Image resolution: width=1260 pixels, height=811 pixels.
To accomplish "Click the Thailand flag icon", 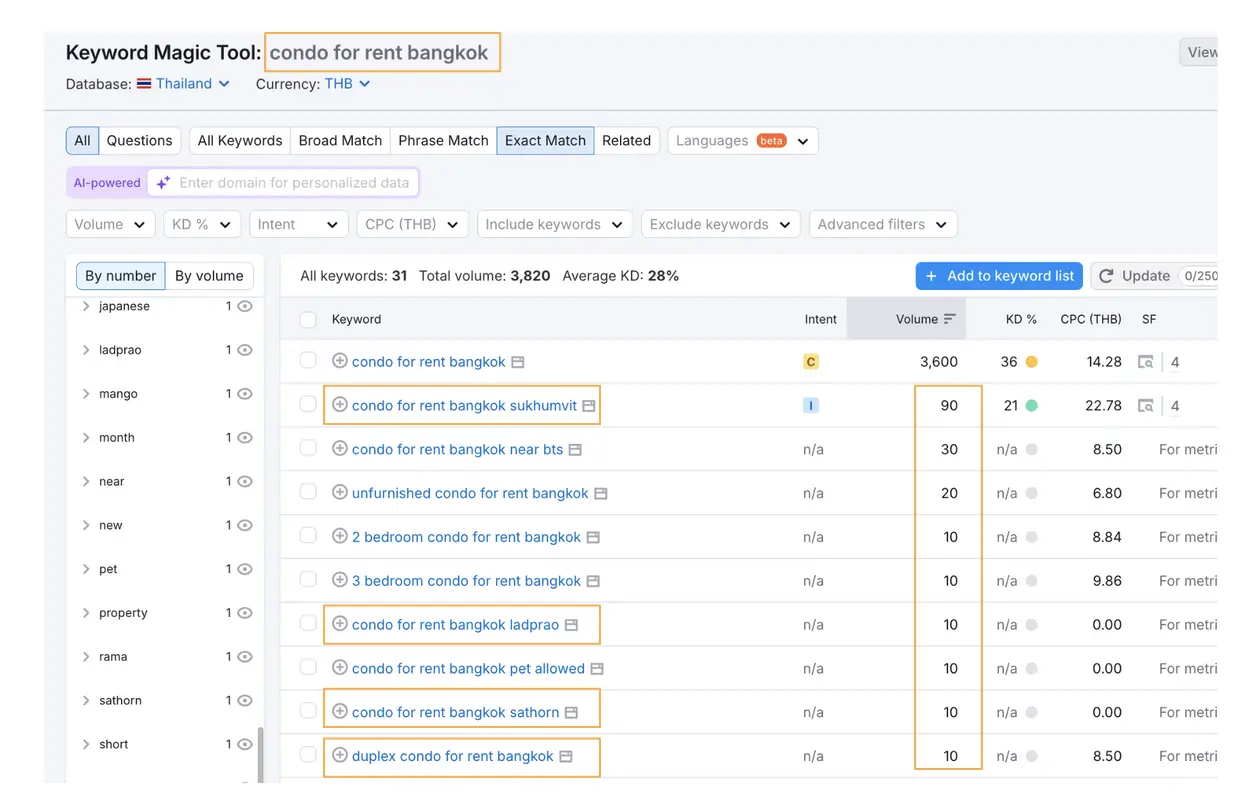I will tap(144, 84).
